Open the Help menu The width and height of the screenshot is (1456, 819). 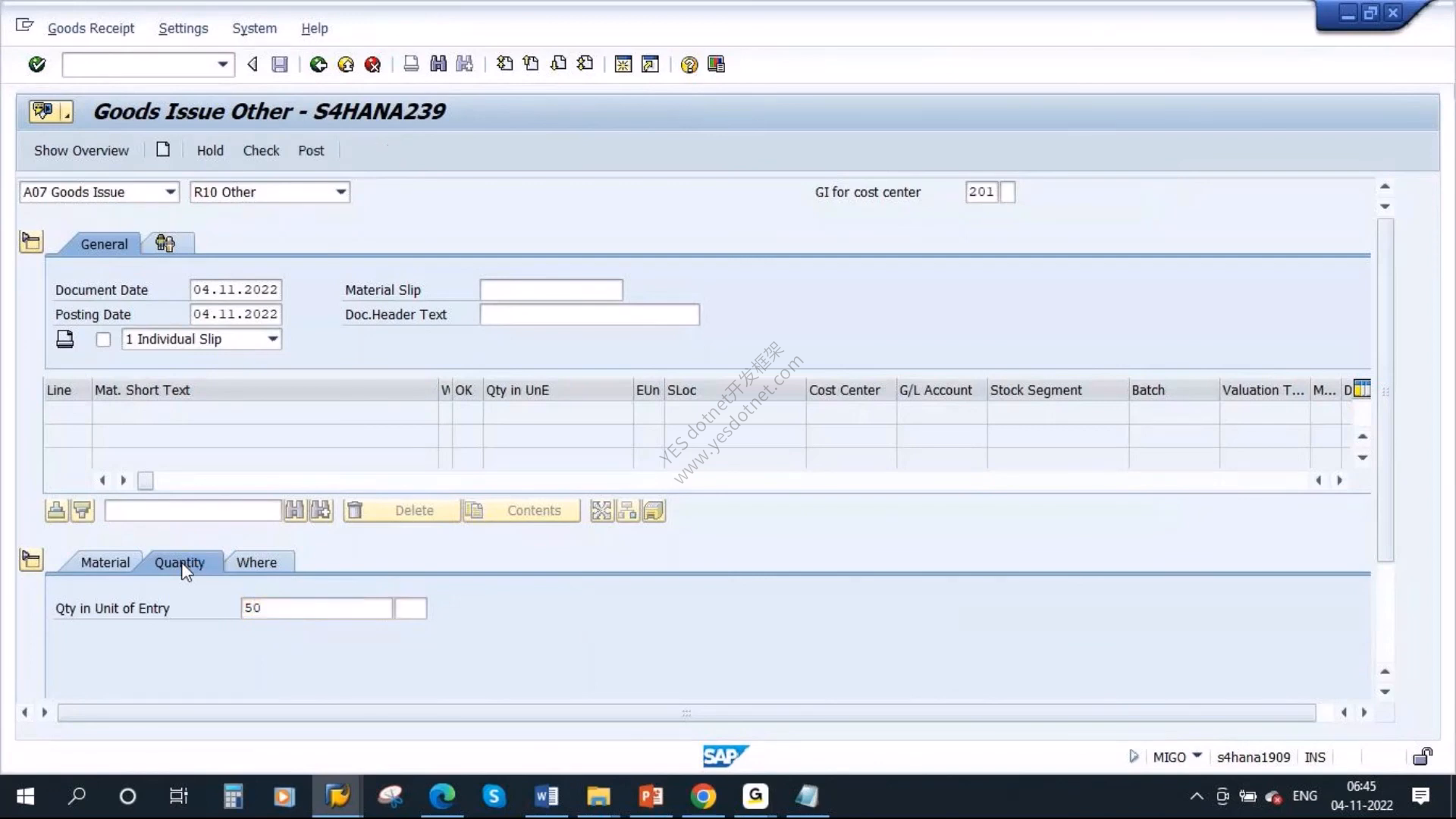(314, 28)
